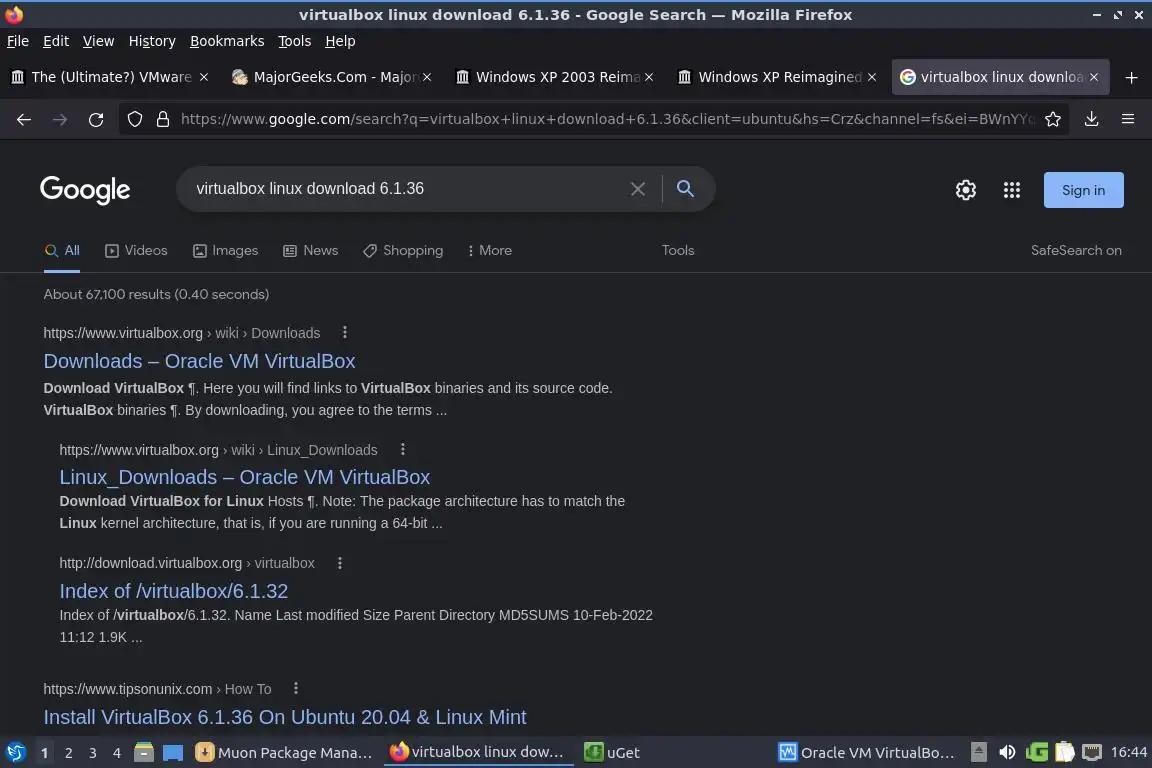Select the News search filter
Screen dimensions: 1152x768
pos(311,251)
